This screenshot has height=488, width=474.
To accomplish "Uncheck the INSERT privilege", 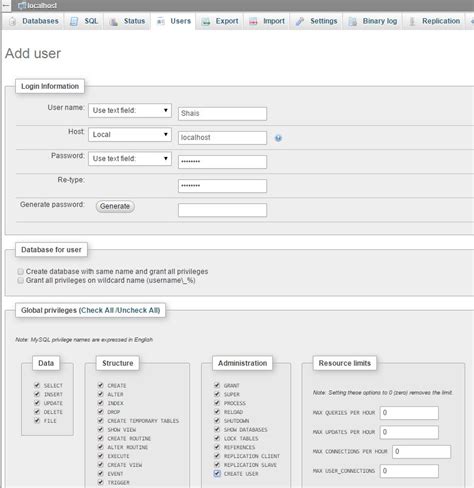I will coord(37,394).
